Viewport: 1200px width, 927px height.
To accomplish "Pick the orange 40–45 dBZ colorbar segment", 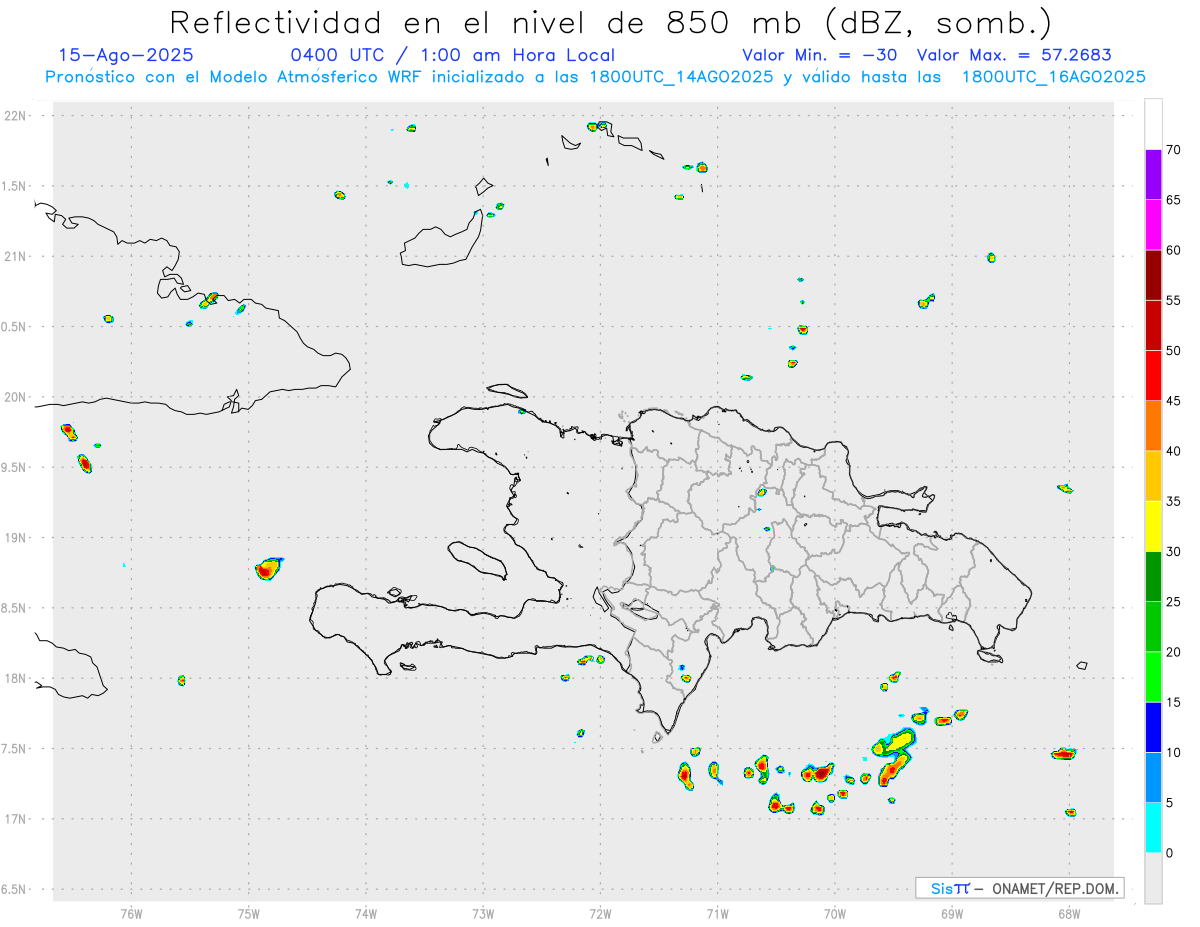I will (x=1153, y=426).
